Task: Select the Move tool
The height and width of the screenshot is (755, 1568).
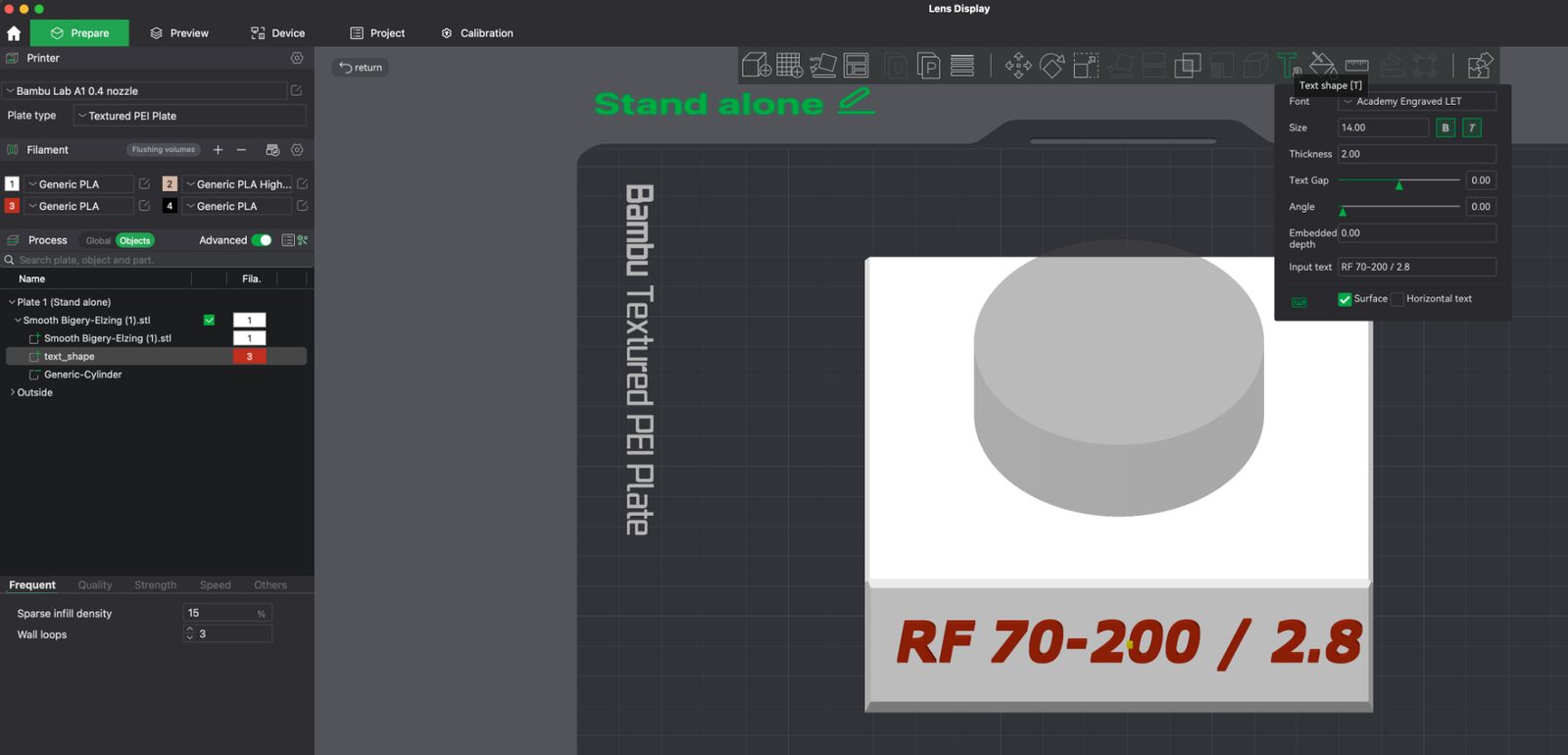Action: point(1018,66)
